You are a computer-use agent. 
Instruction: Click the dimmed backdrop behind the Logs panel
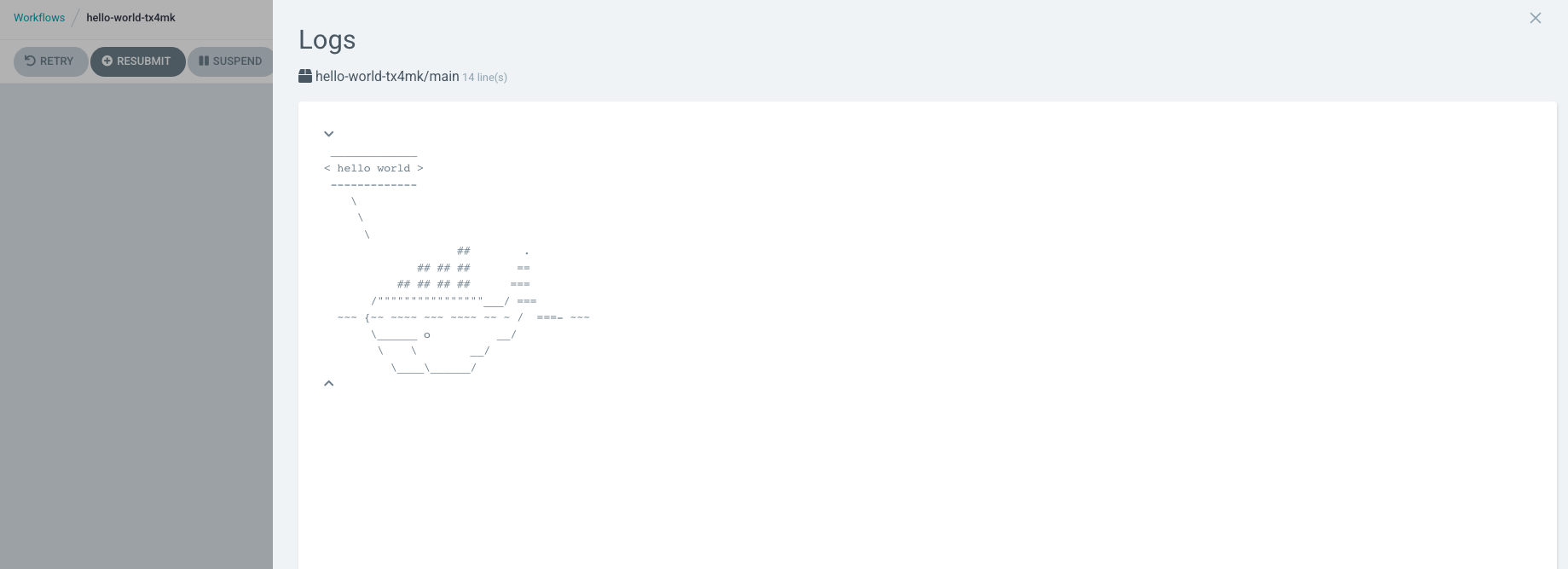click(136, 324)
